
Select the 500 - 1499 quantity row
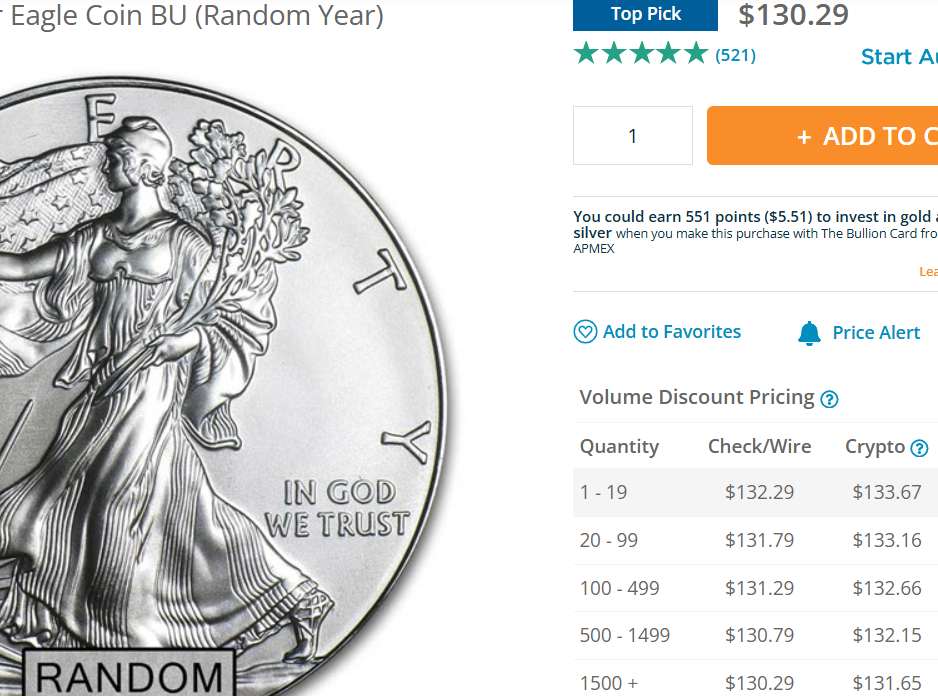click(x=756, y=636)
